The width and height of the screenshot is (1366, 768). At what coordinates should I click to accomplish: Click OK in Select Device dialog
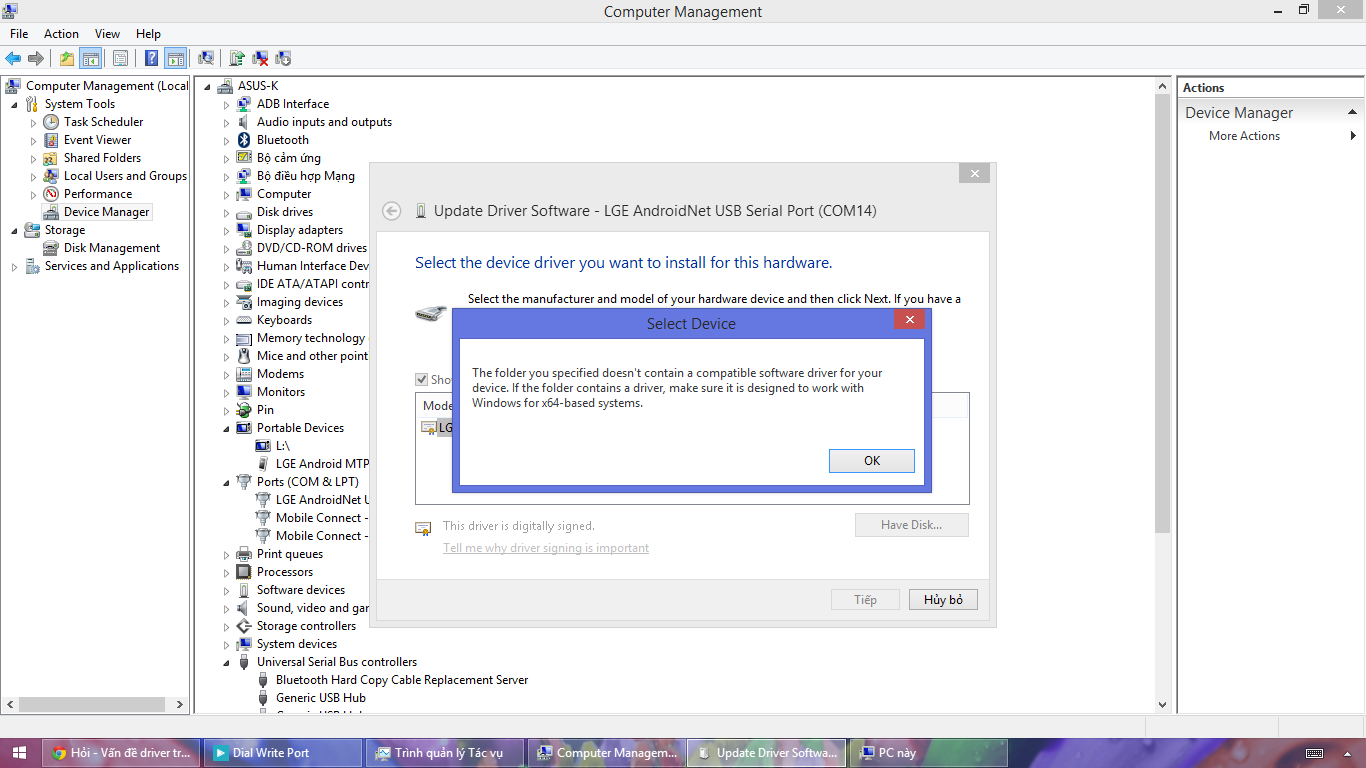tap(872, 461)
